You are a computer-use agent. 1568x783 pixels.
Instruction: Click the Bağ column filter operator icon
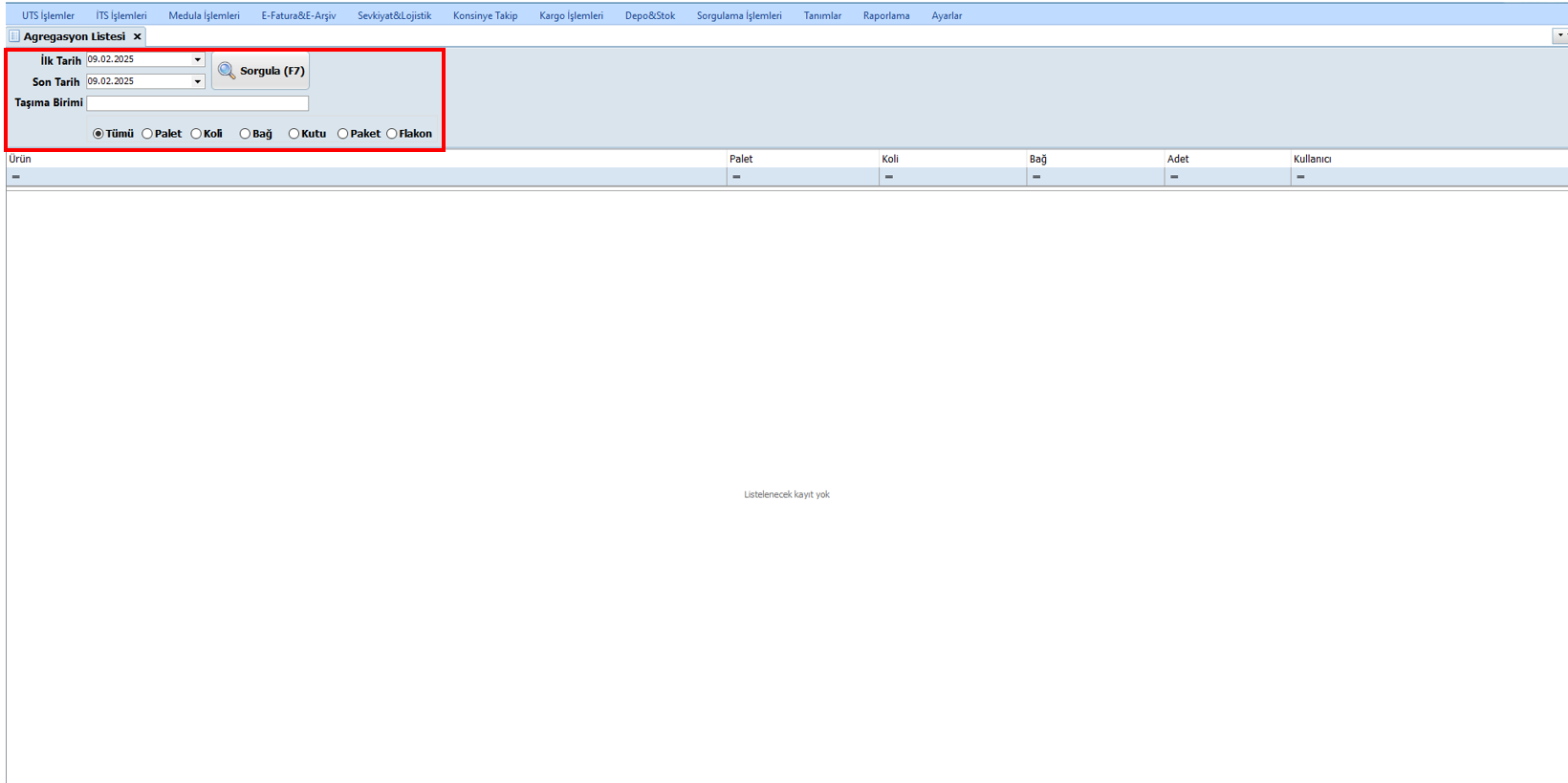pyautogui.click(x=1036, y=177)
